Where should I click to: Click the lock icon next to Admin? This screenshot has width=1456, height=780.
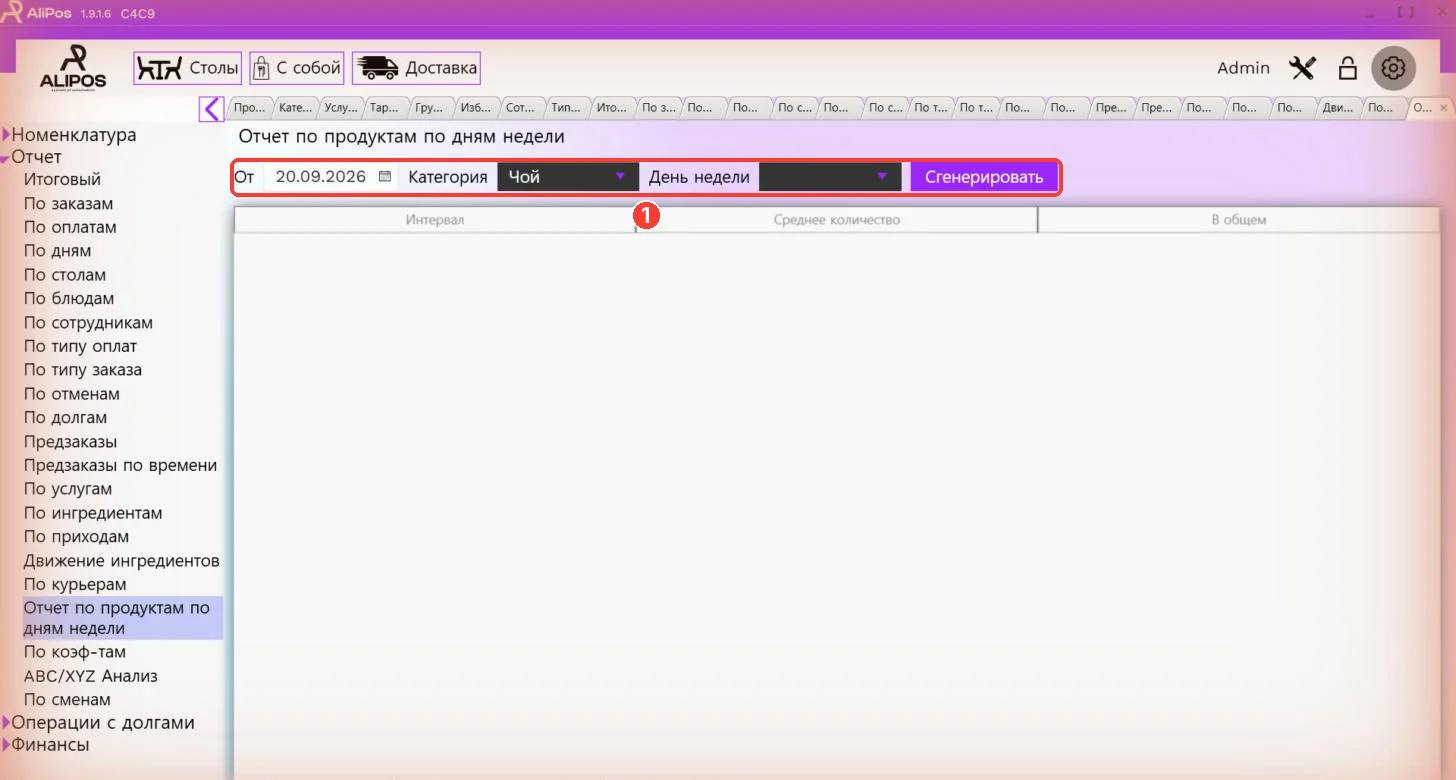[1348, 68]
